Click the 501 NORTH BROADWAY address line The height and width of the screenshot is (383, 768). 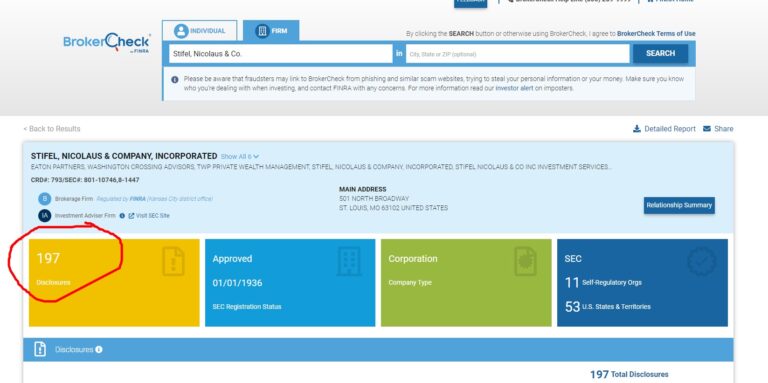374,199
